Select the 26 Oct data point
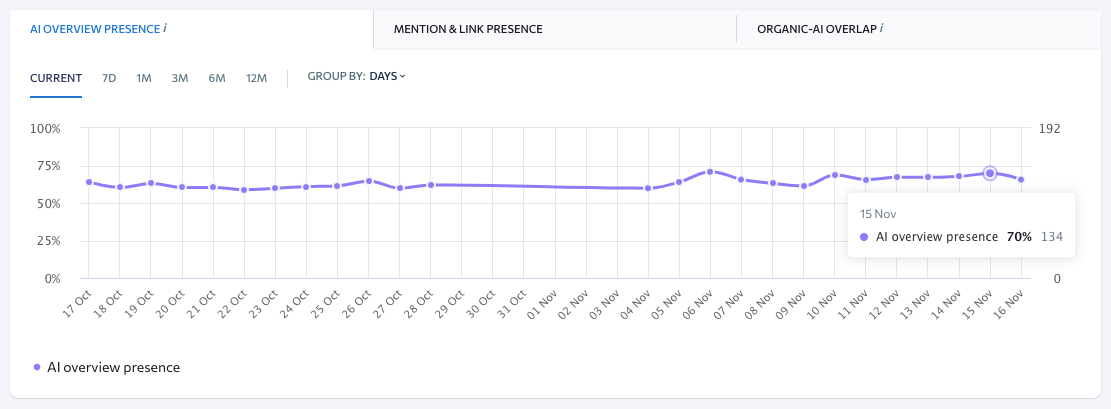This screenshot has width=1111, height=409. (x=369, y=181)
